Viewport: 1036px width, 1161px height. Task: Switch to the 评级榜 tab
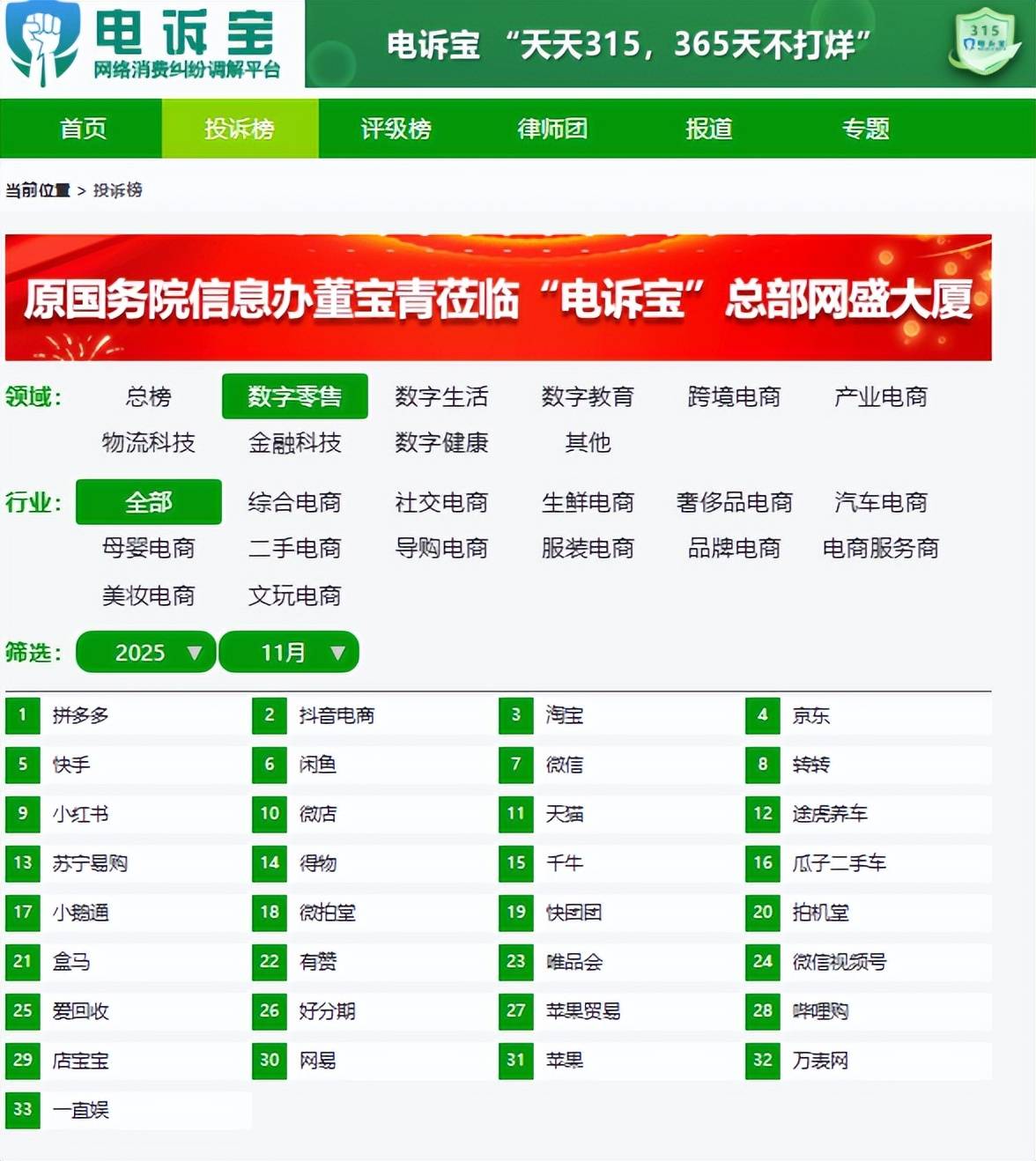396,129
